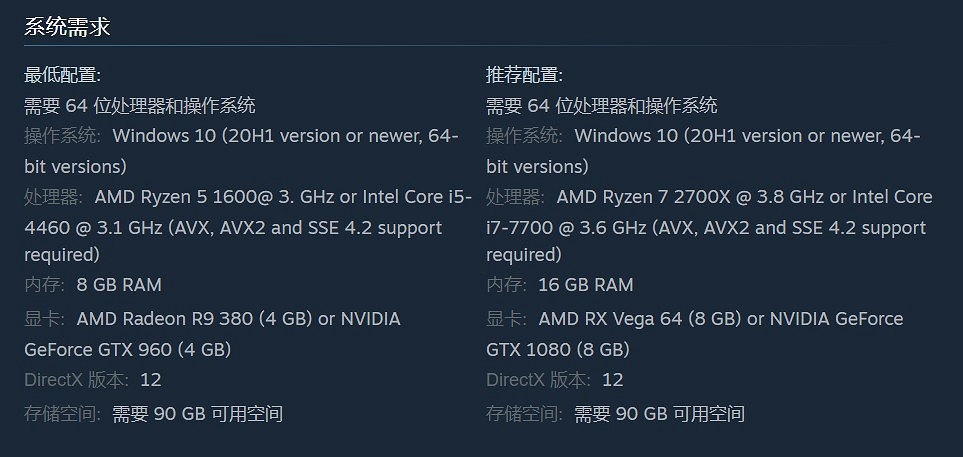The image size is (963, 457).
Task: Select the 显卡 label under 最低配置
Action: [x=44, y=319]
